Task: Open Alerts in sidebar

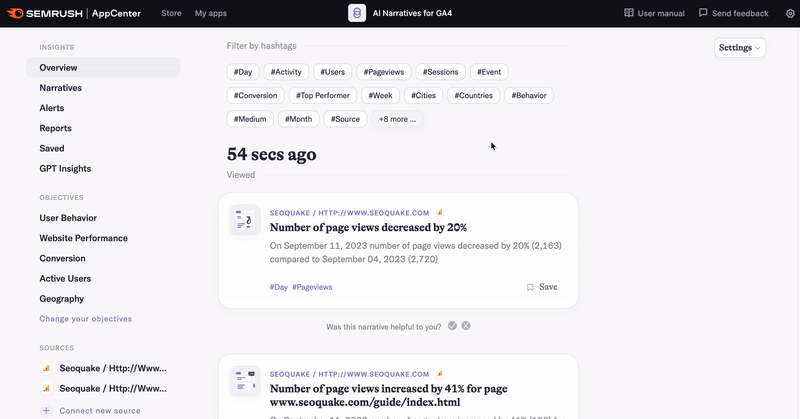Action: (x=52, y=108)
